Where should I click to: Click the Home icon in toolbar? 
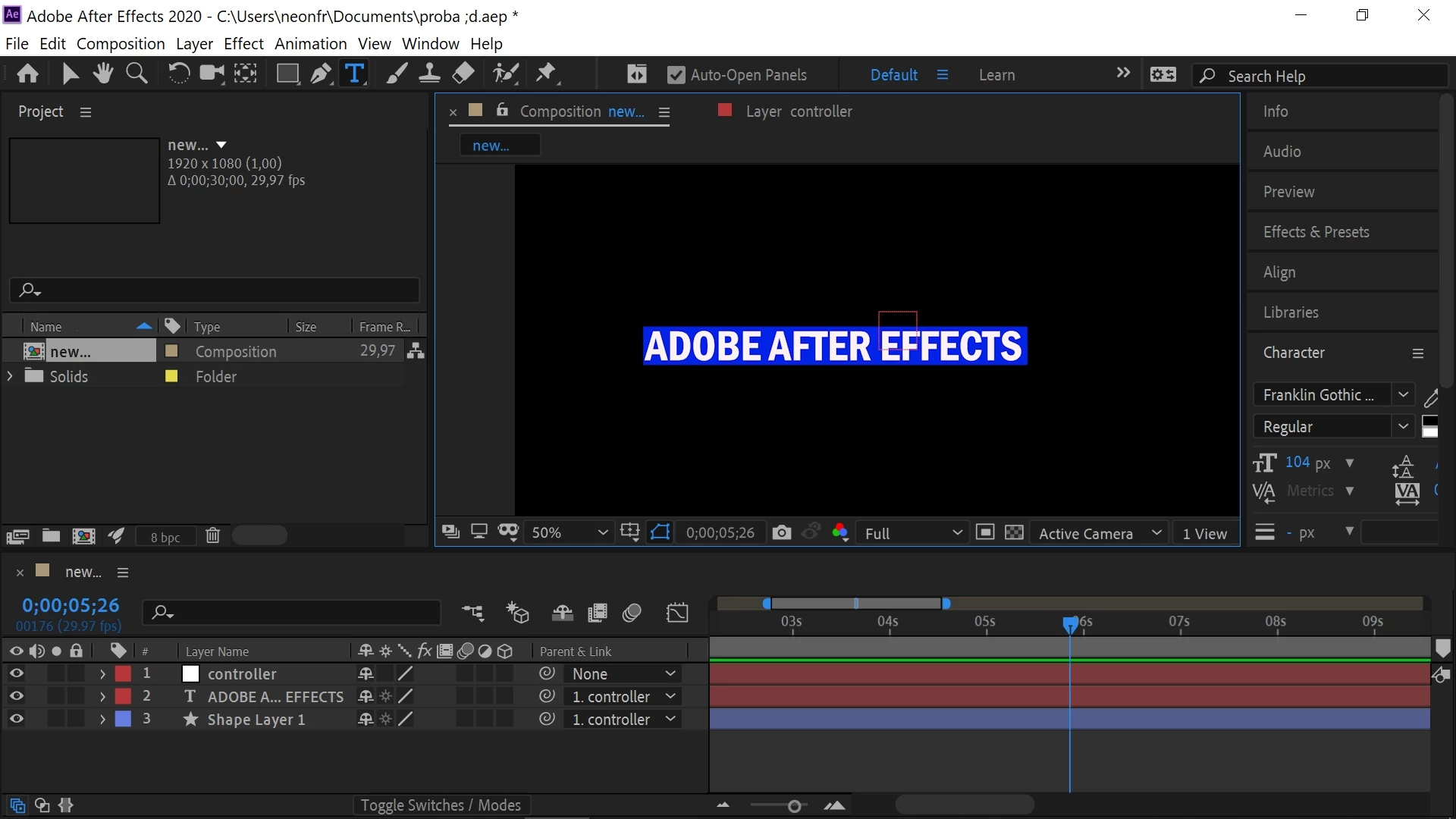(28, 74)
